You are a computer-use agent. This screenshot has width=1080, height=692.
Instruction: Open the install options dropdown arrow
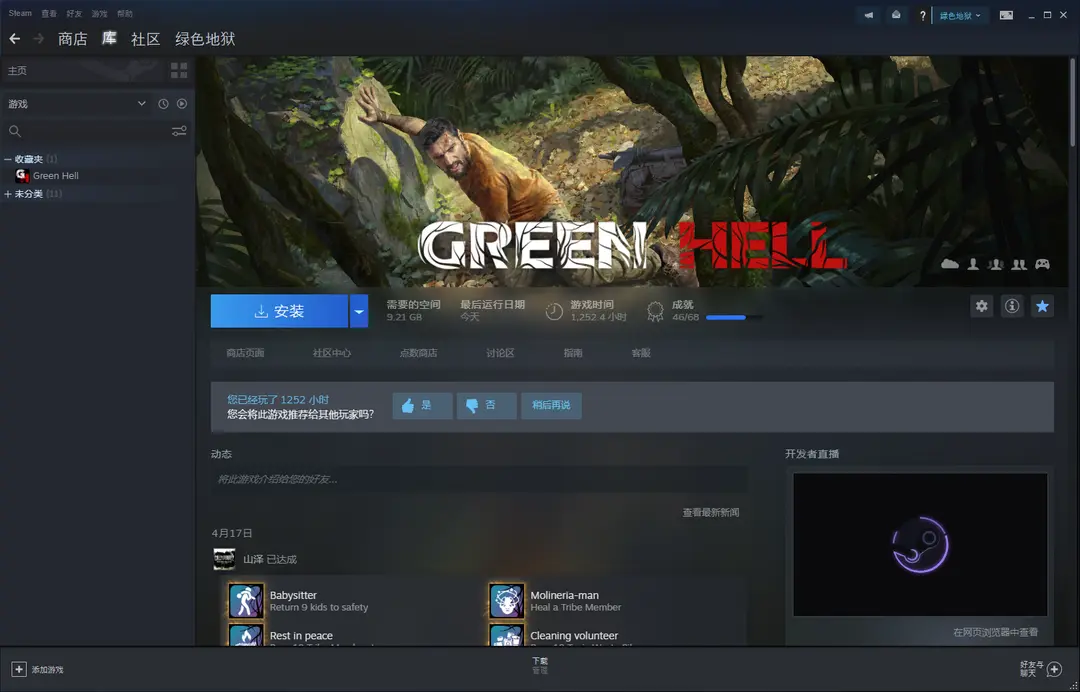tap(359, 311)
